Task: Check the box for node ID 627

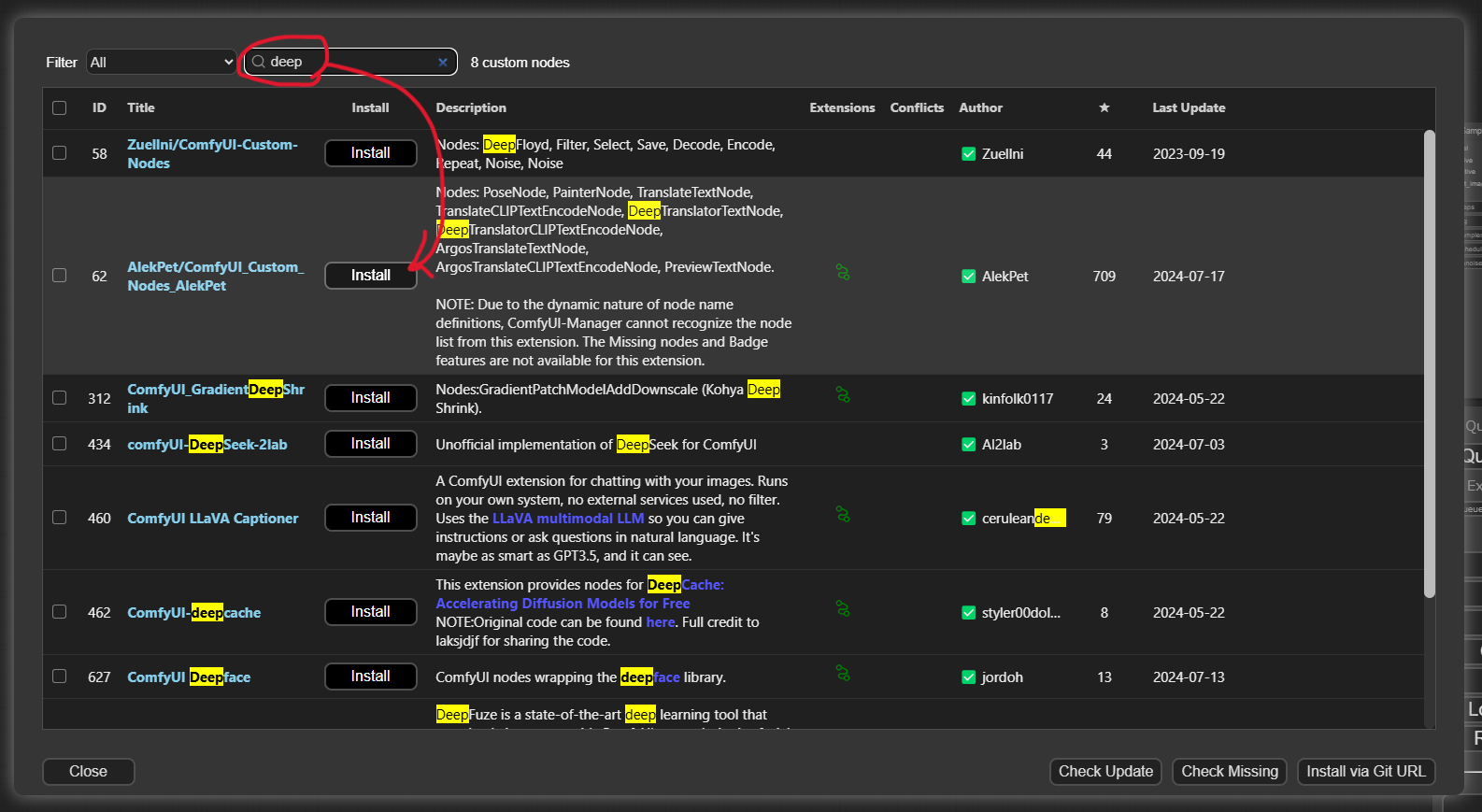Action: [60, 677]
